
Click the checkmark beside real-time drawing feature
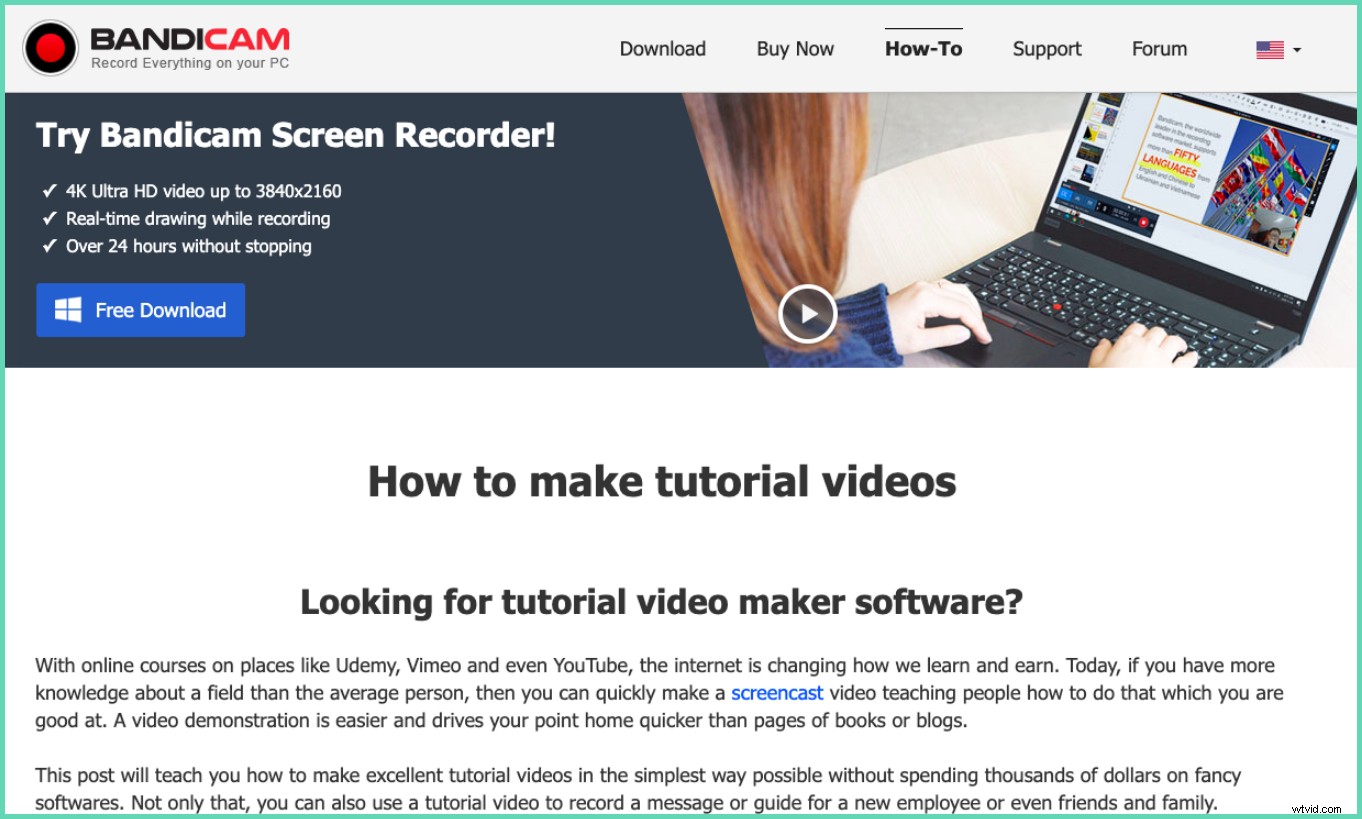coord(48,218)
